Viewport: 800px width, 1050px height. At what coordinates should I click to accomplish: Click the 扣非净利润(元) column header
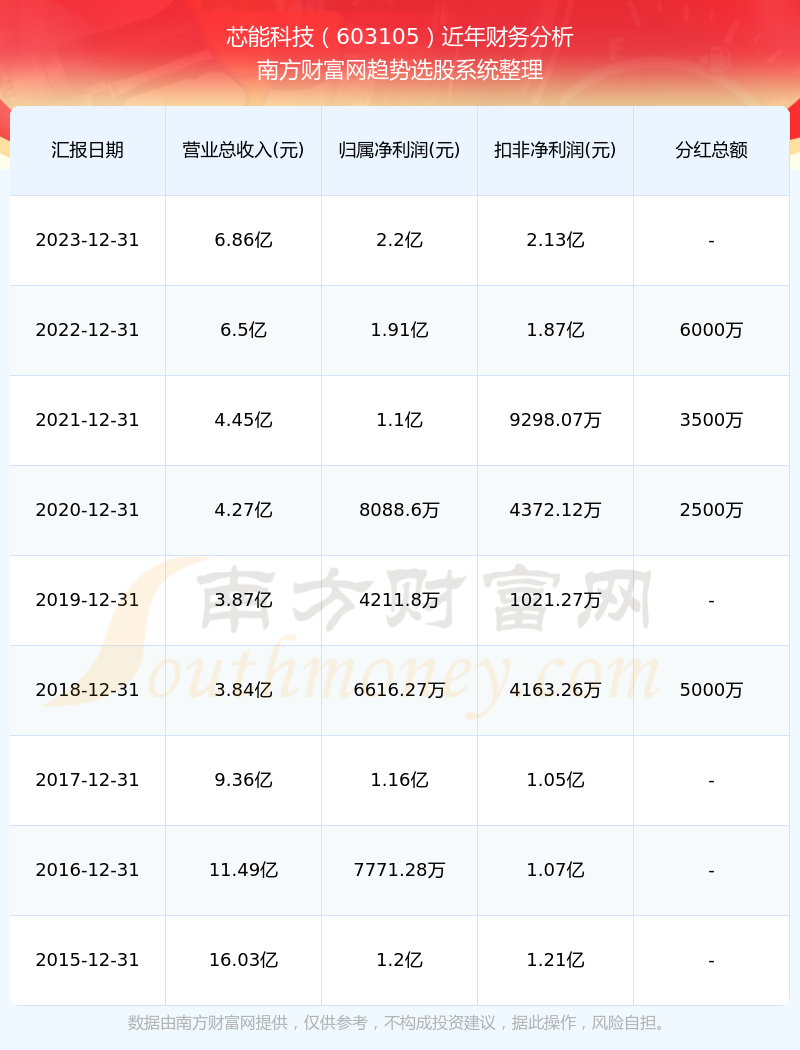555,150
